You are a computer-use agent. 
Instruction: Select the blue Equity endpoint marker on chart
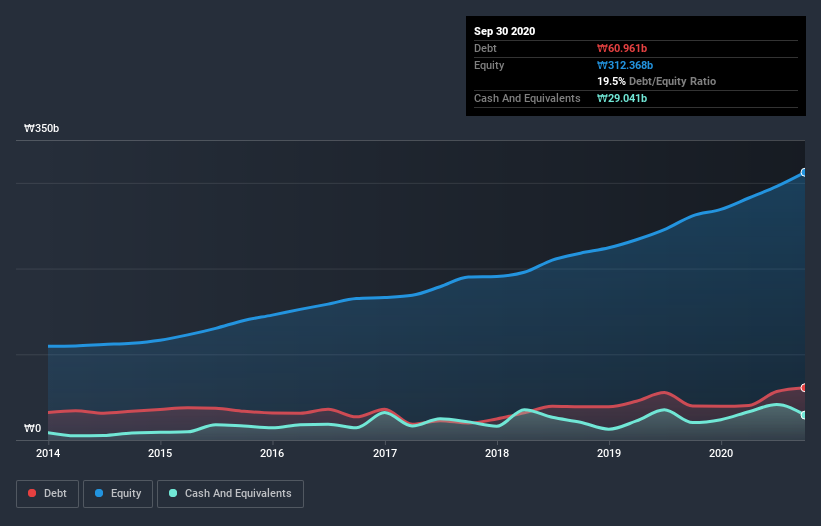point(804,172)
